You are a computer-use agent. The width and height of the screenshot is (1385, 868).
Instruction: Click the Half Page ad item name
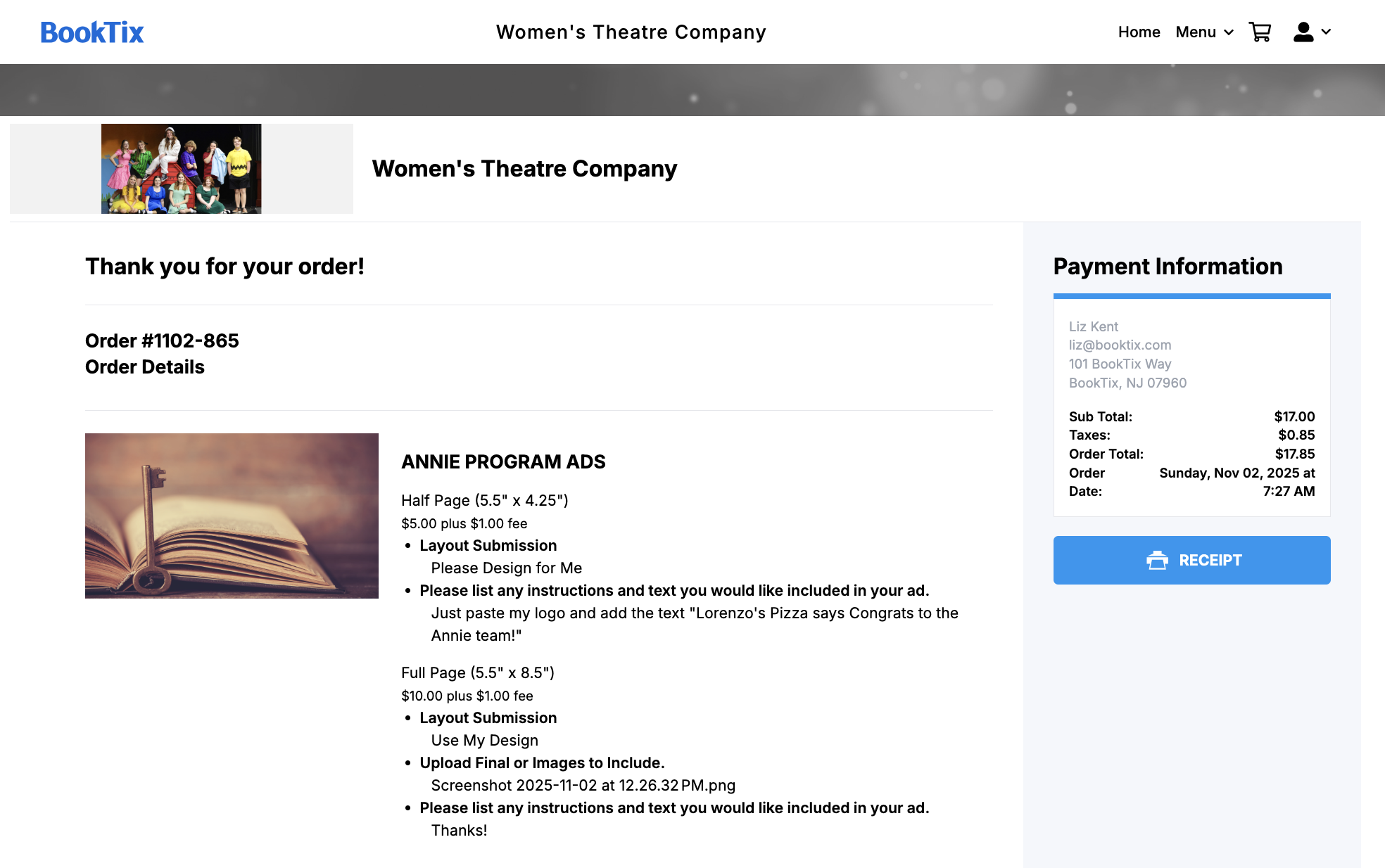coord(484,500)
